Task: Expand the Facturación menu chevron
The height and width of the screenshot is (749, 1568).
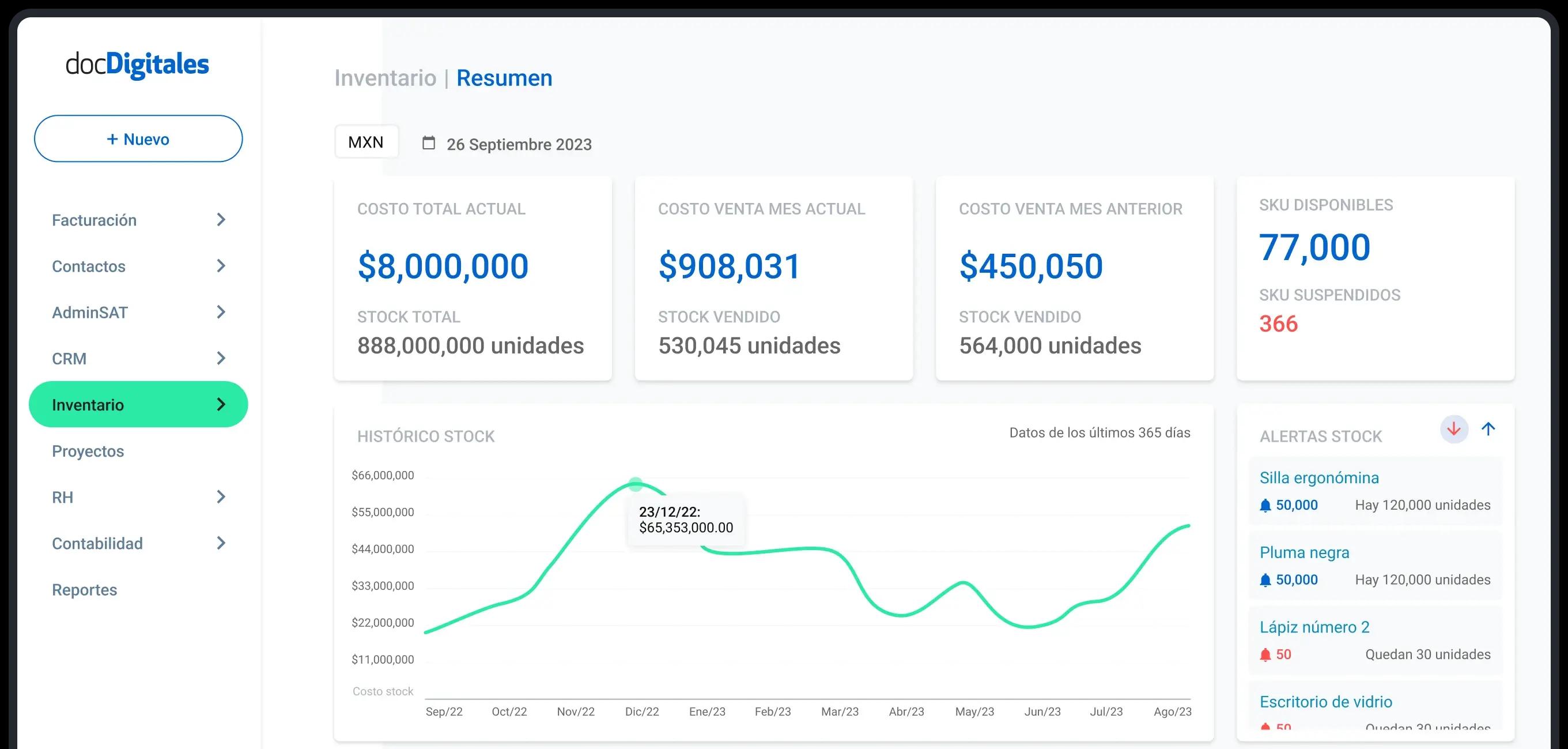Action: [221, 220]
